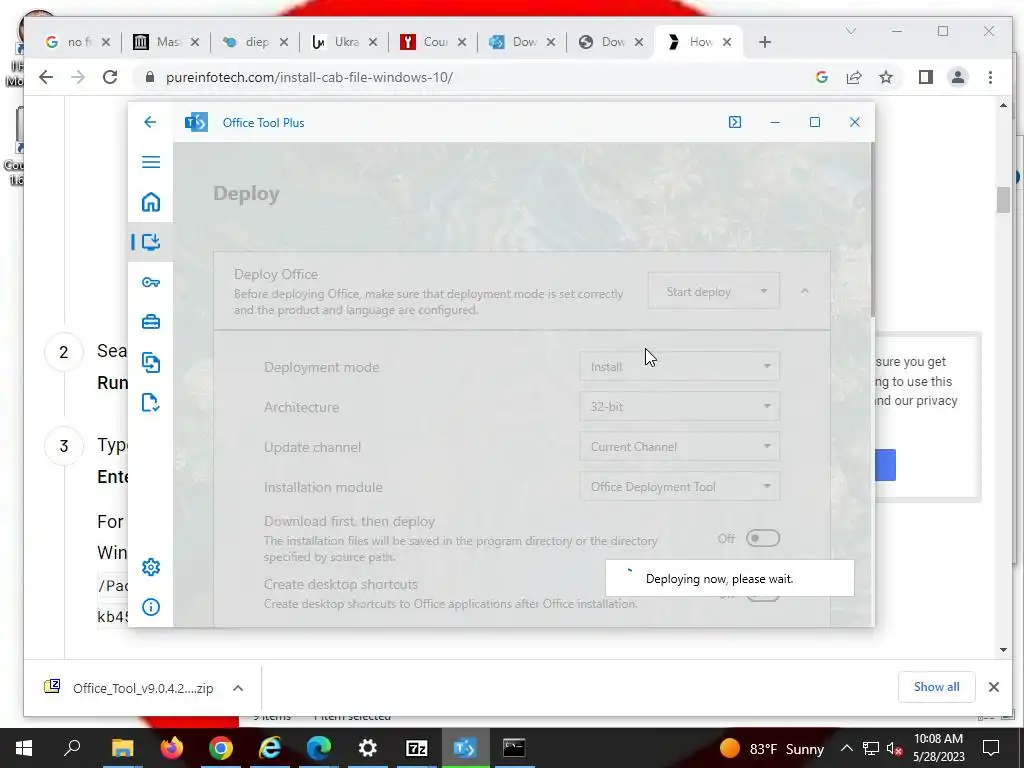The width and height of the screenshot is (1024, 768).
Task: Open Internet Explorer from taskbar
Action: click(x=270, y=748)
